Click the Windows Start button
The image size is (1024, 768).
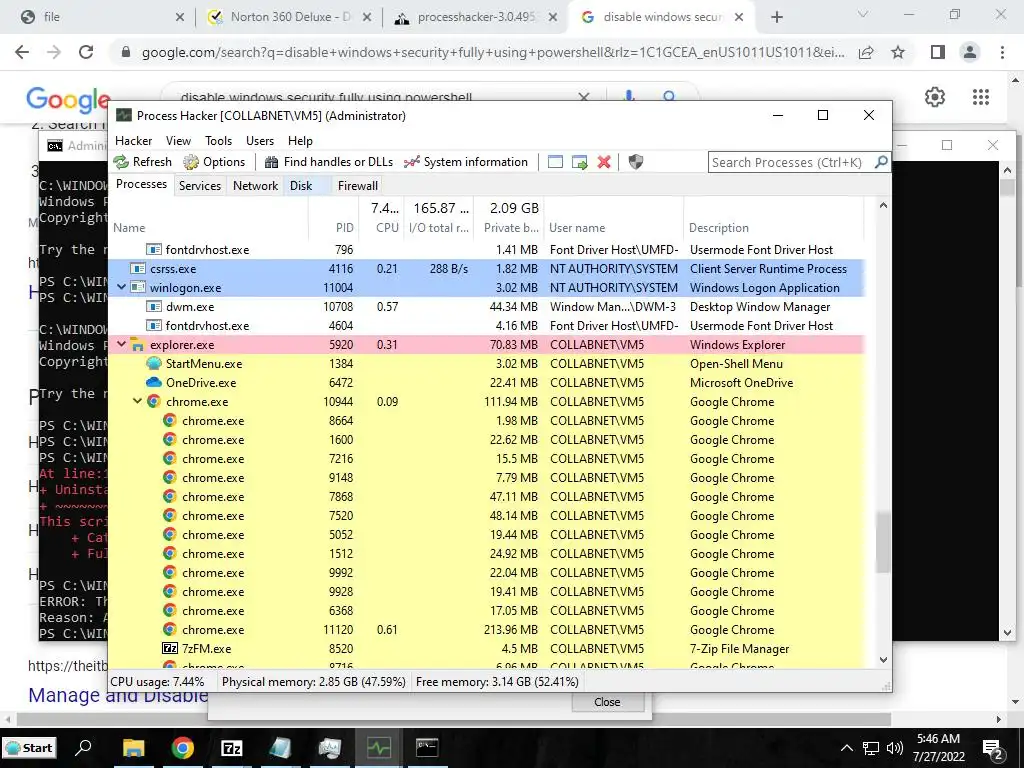pyautogui.click(x=29, y=748)
